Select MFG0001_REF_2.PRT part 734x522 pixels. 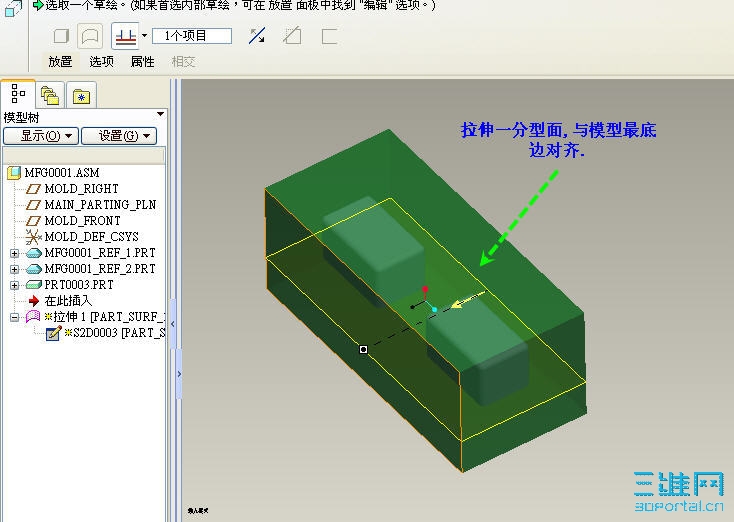tap(100, 269)
